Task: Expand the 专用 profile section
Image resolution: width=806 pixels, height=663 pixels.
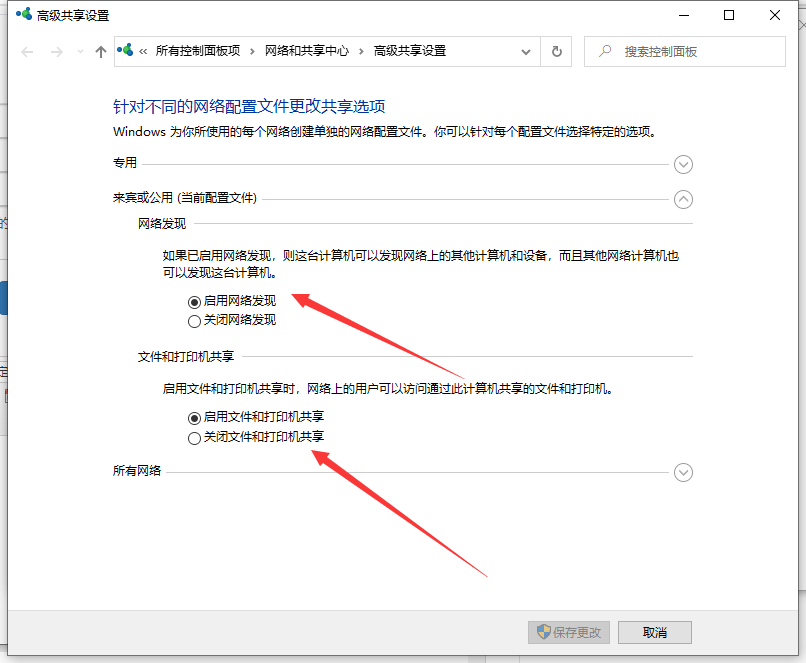Action: [683, 164]
